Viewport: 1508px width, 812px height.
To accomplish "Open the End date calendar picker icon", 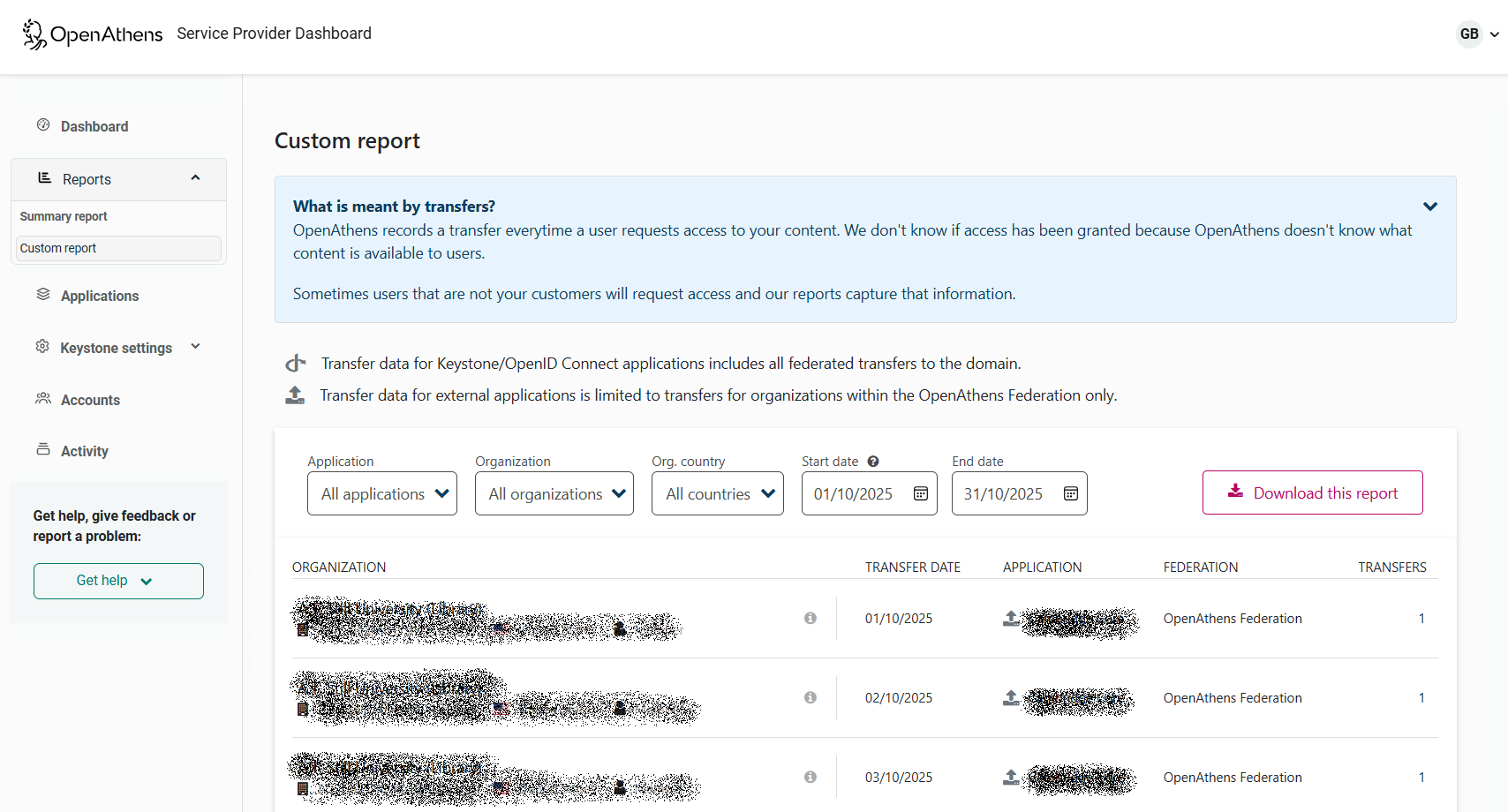I will pyautogui.click(x=1070, y=492).
